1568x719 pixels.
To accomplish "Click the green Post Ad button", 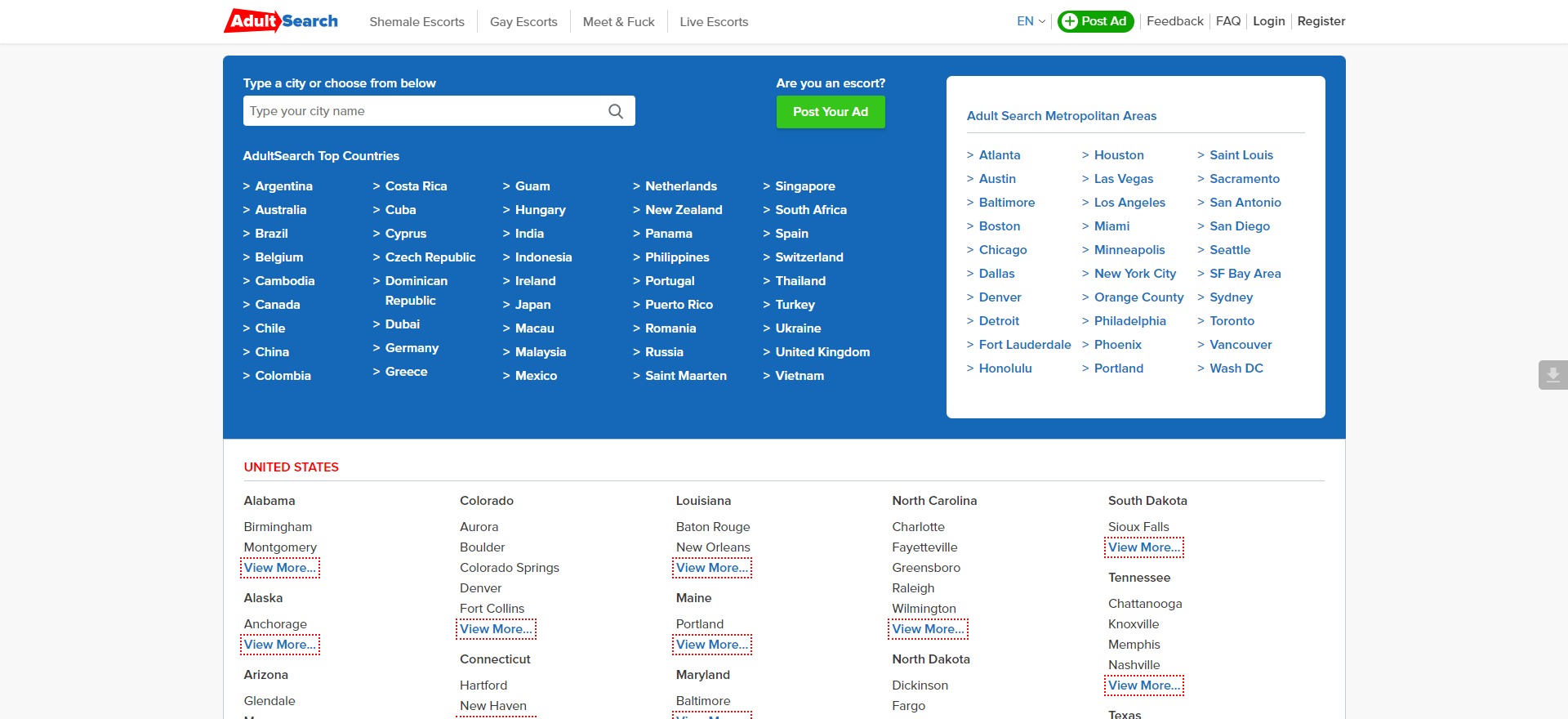I will tap(1095, 21).
